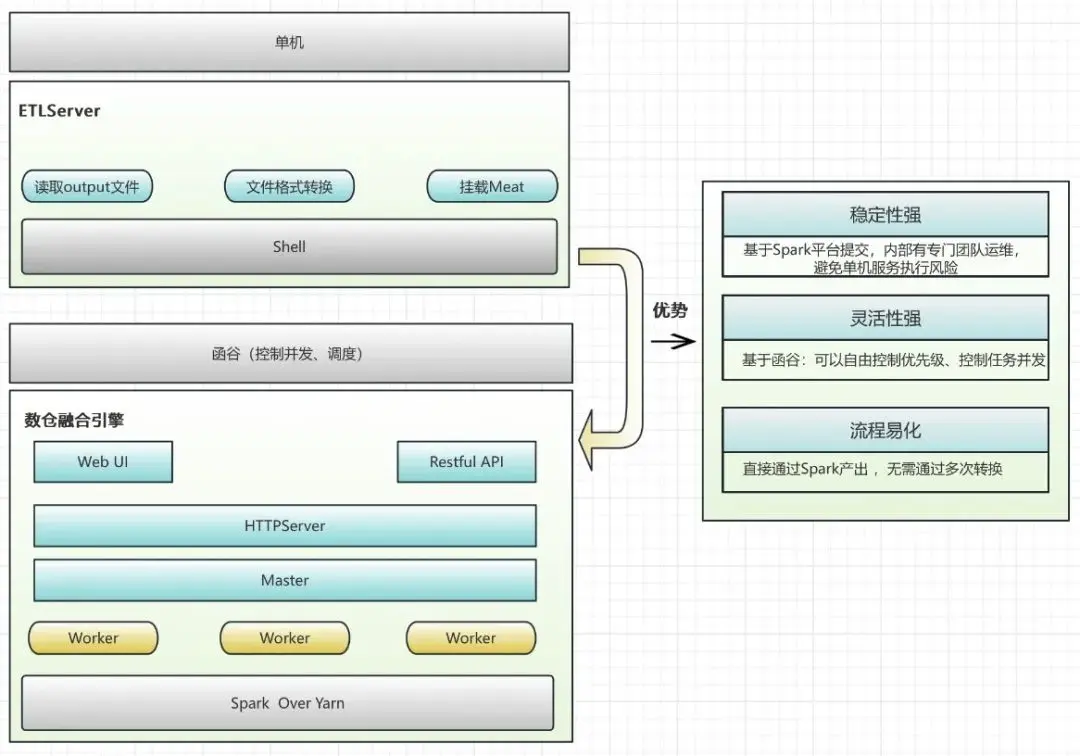The width and height of the screenshot is (1080, 756).
Task: Select the 直接通过Spark产出 description text
Action: click(x=872, y=470)
